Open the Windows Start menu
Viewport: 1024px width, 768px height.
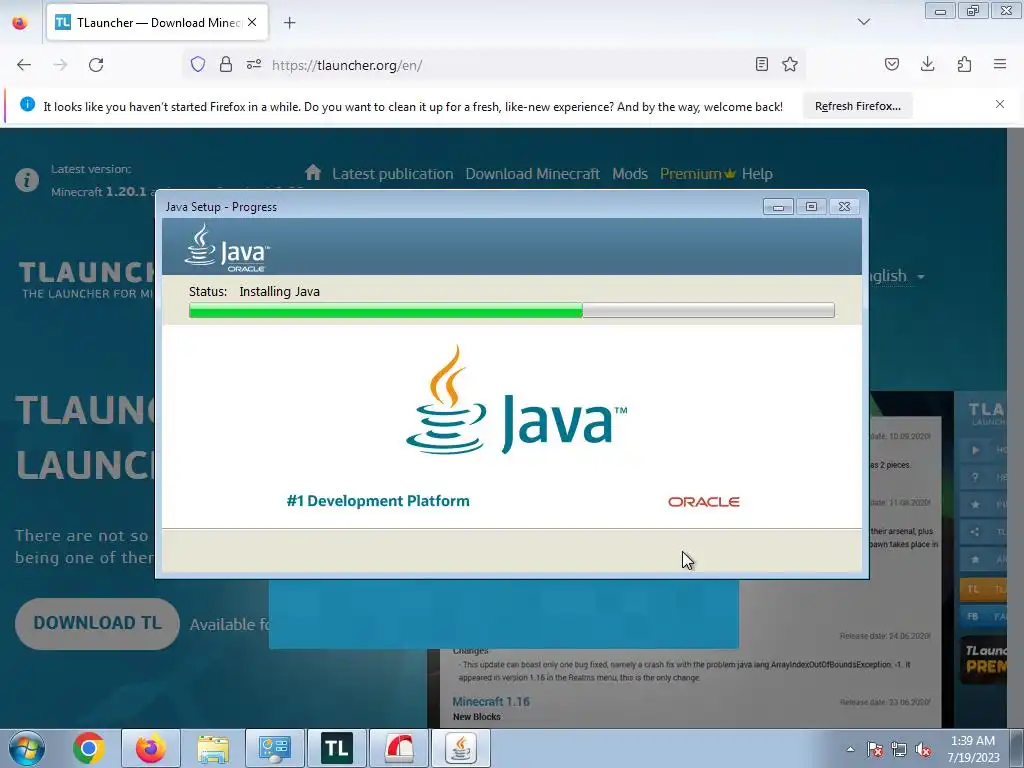pos(26,748)
